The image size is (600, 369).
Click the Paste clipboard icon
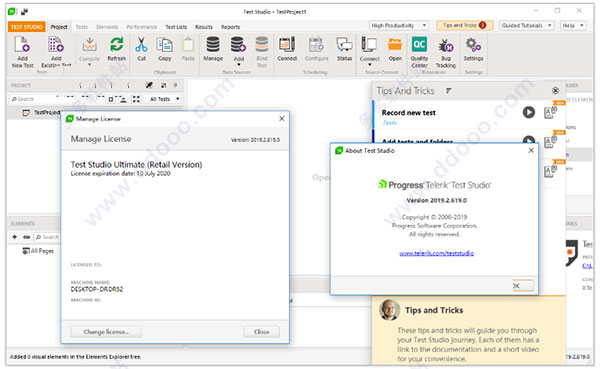pos(188,45)
